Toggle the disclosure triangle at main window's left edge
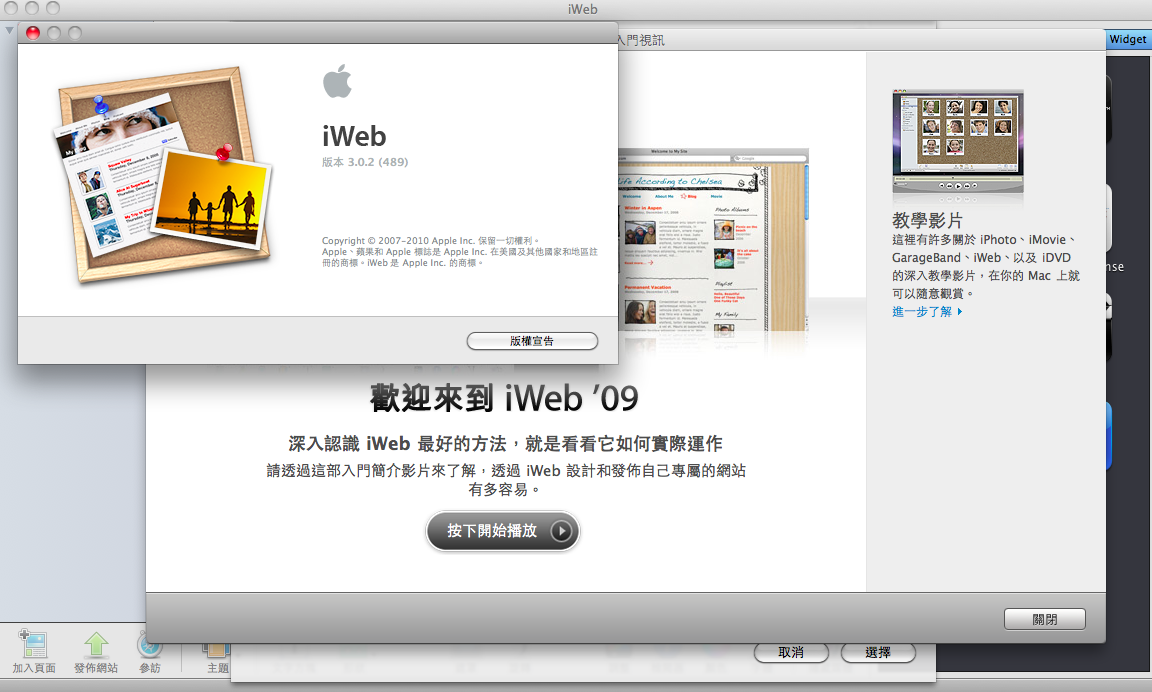Screen dimensions: 1152x692 click(x=9, y=30)
